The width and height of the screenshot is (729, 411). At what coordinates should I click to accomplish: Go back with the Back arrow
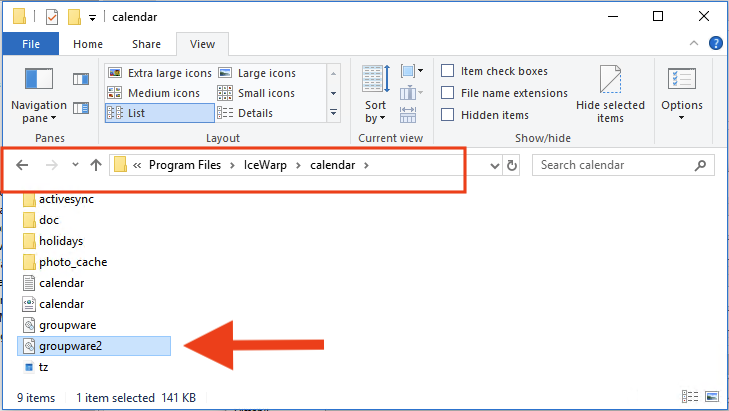(22, 165)
